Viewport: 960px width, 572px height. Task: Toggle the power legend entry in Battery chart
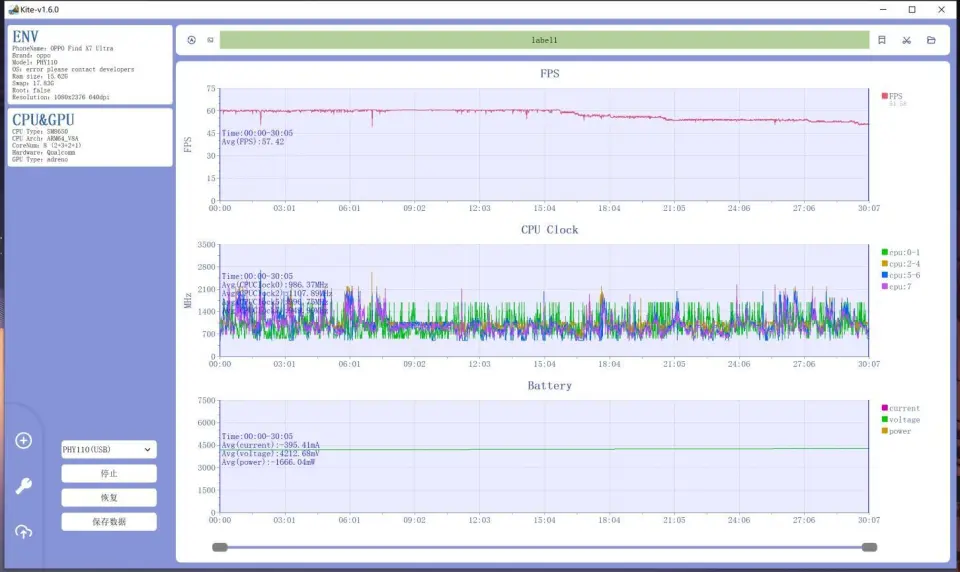click(x=898, y=431)
